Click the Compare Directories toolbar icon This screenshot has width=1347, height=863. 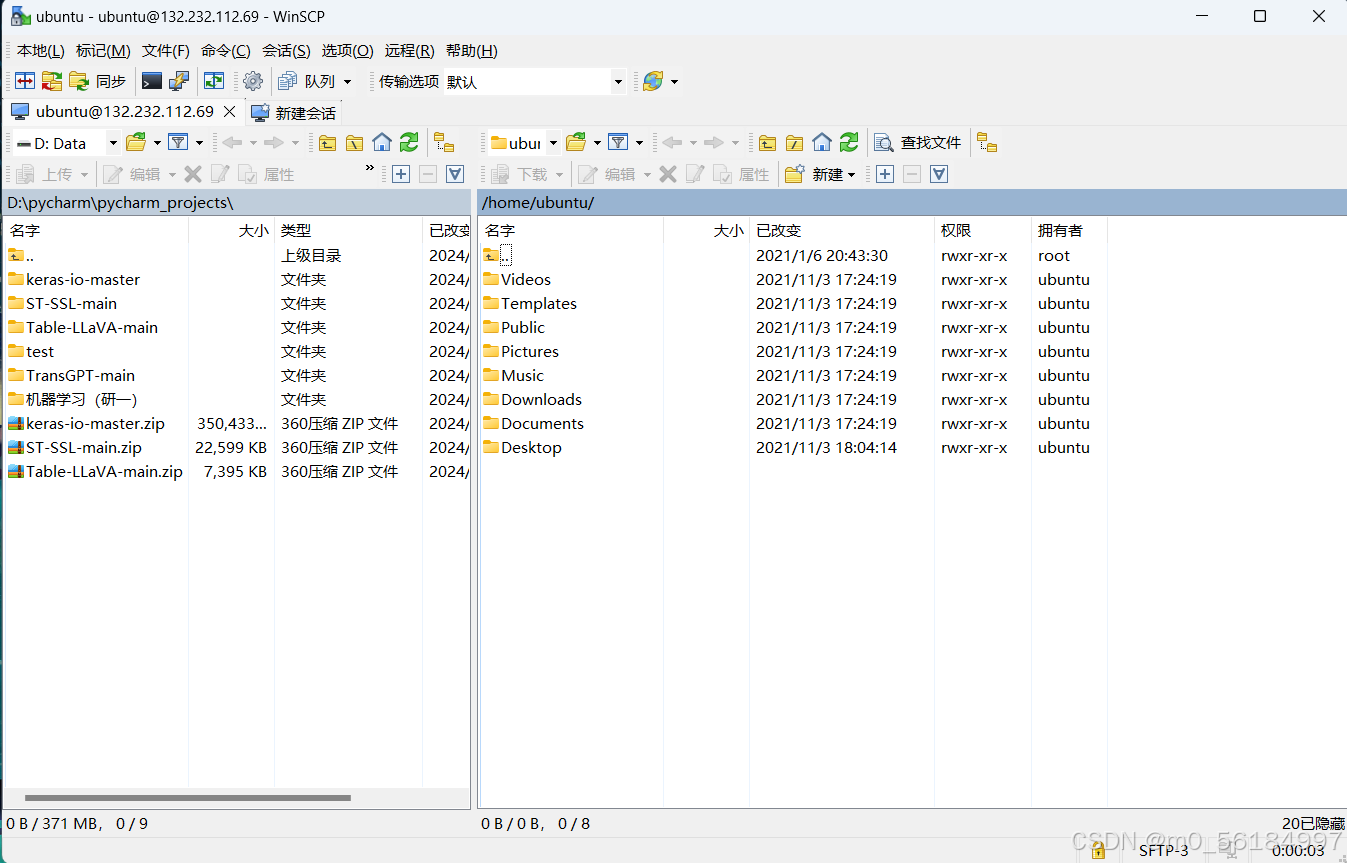pos(25,81)
